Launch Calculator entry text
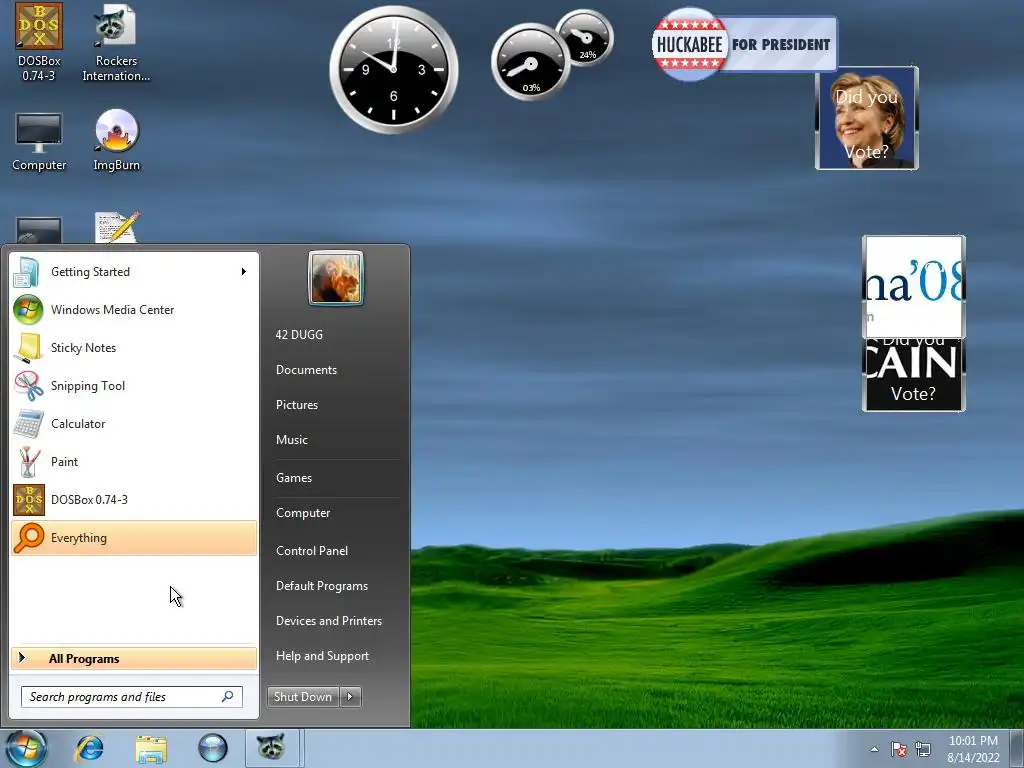Viewport: 1024px width, 768px height. pyautogui.click(x=78, y=424)
